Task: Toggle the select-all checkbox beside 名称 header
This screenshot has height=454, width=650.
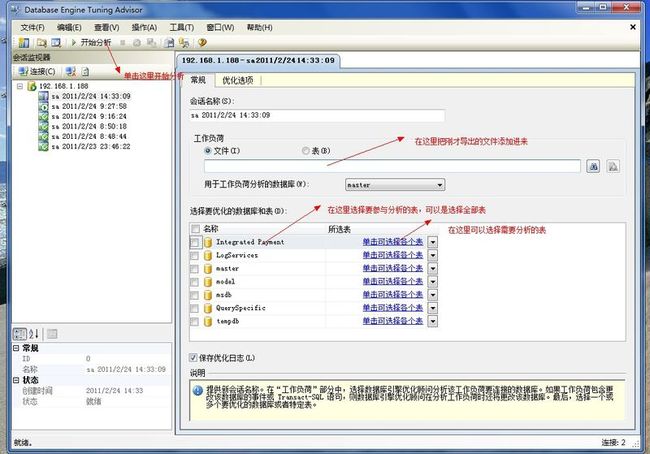Action: (x=196, y=229)
